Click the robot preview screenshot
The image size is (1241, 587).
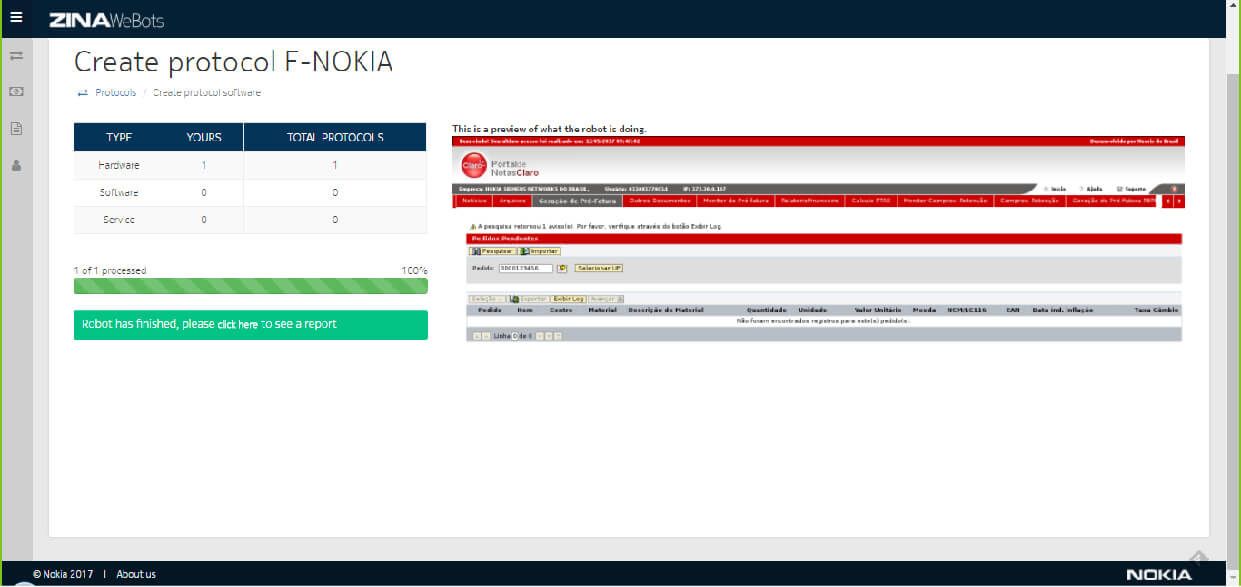[817, 240]
